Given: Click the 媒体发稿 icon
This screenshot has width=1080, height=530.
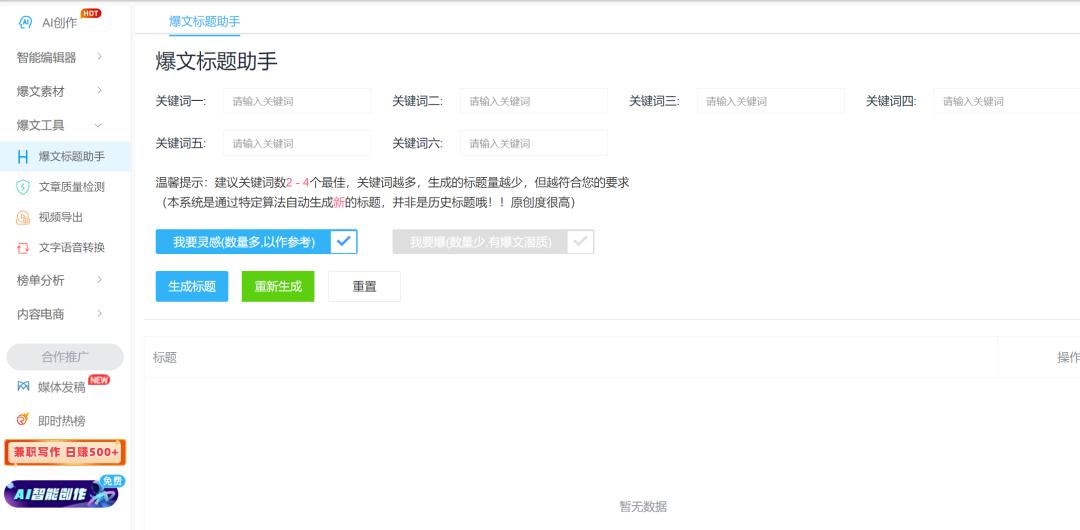Looking at the screenshot, I should click(x=23, y=387).
